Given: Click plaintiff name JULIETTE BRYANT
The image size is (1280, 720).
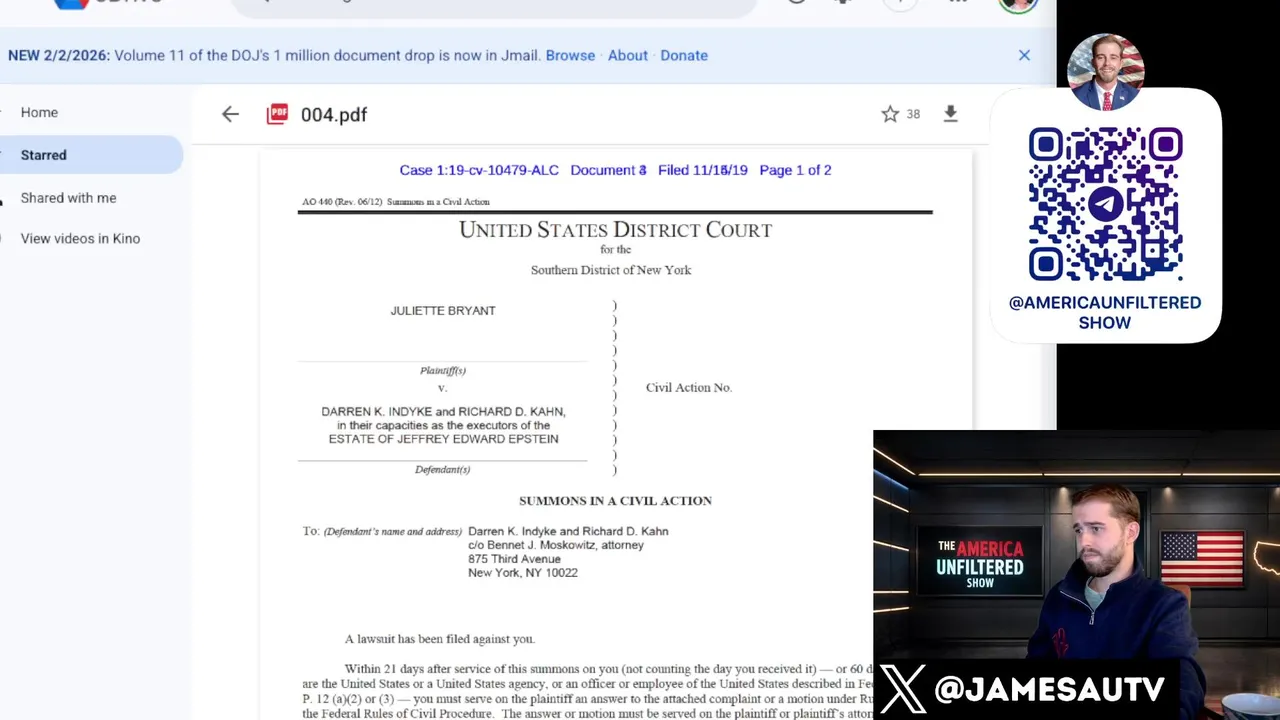Looking at the screenshot, I should (x=443, y=310).
